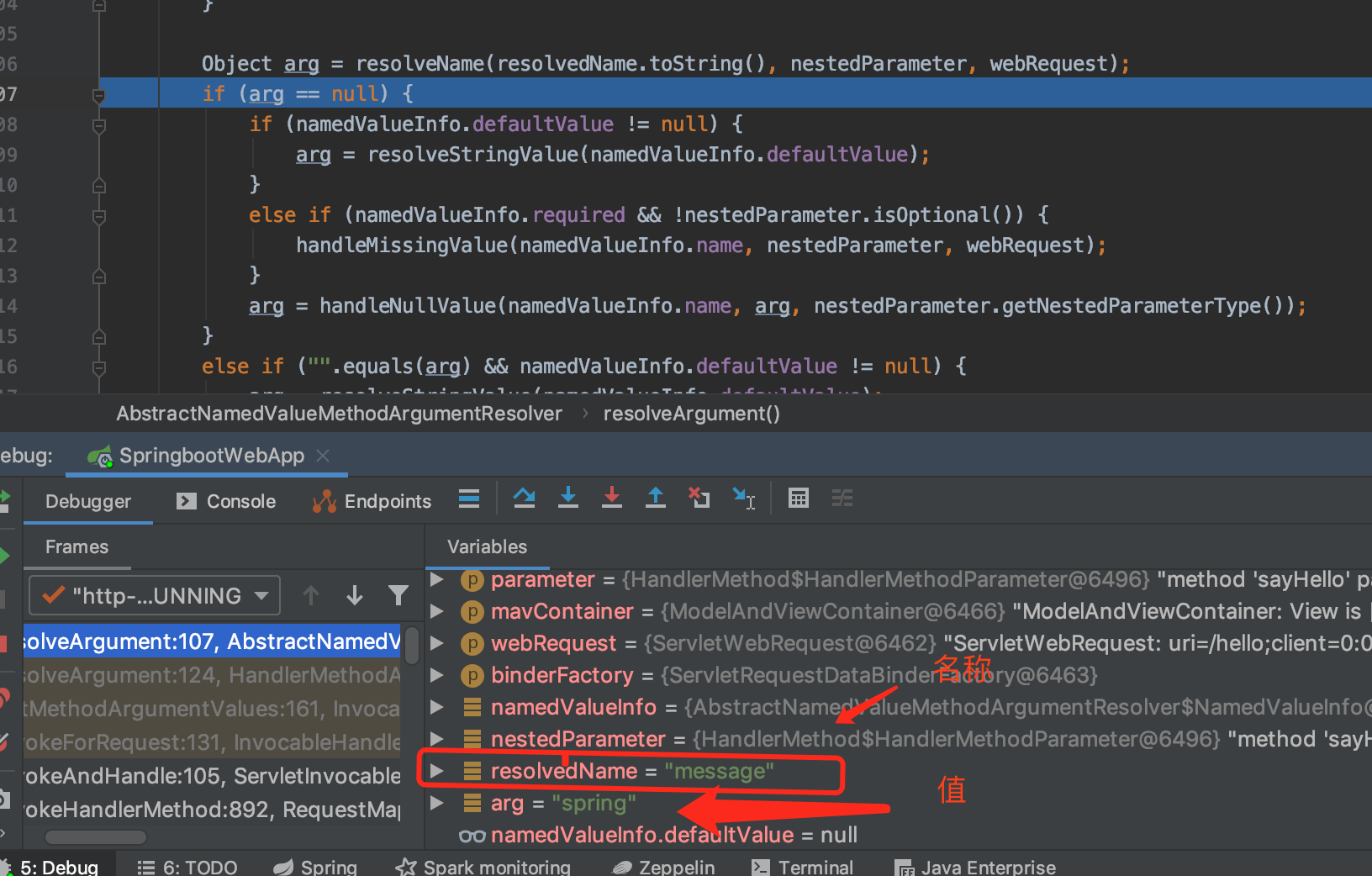Open the Evaluate Expression calculator icon
The width and height of the screenshot is (1372, 876).
[x=799, y=499]
